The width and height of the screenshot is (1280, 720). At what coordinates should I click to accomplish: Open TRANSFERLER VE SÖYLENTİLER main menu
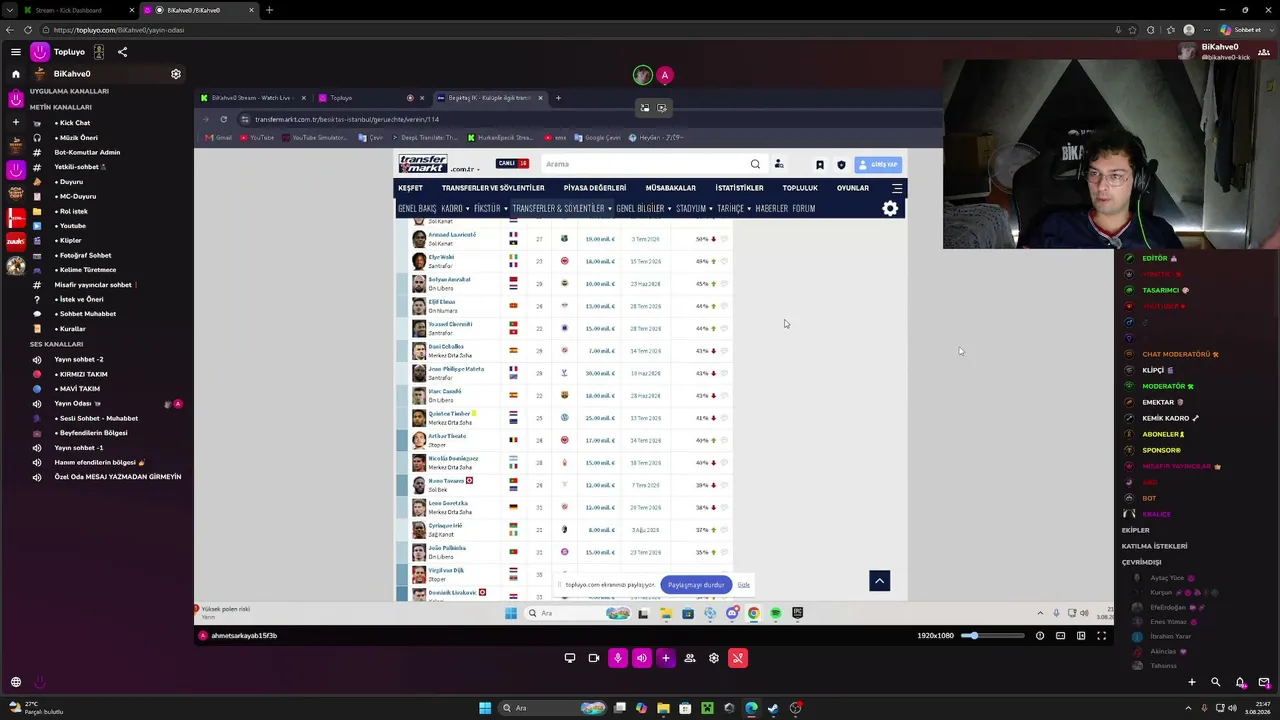(x=493, y=188)
